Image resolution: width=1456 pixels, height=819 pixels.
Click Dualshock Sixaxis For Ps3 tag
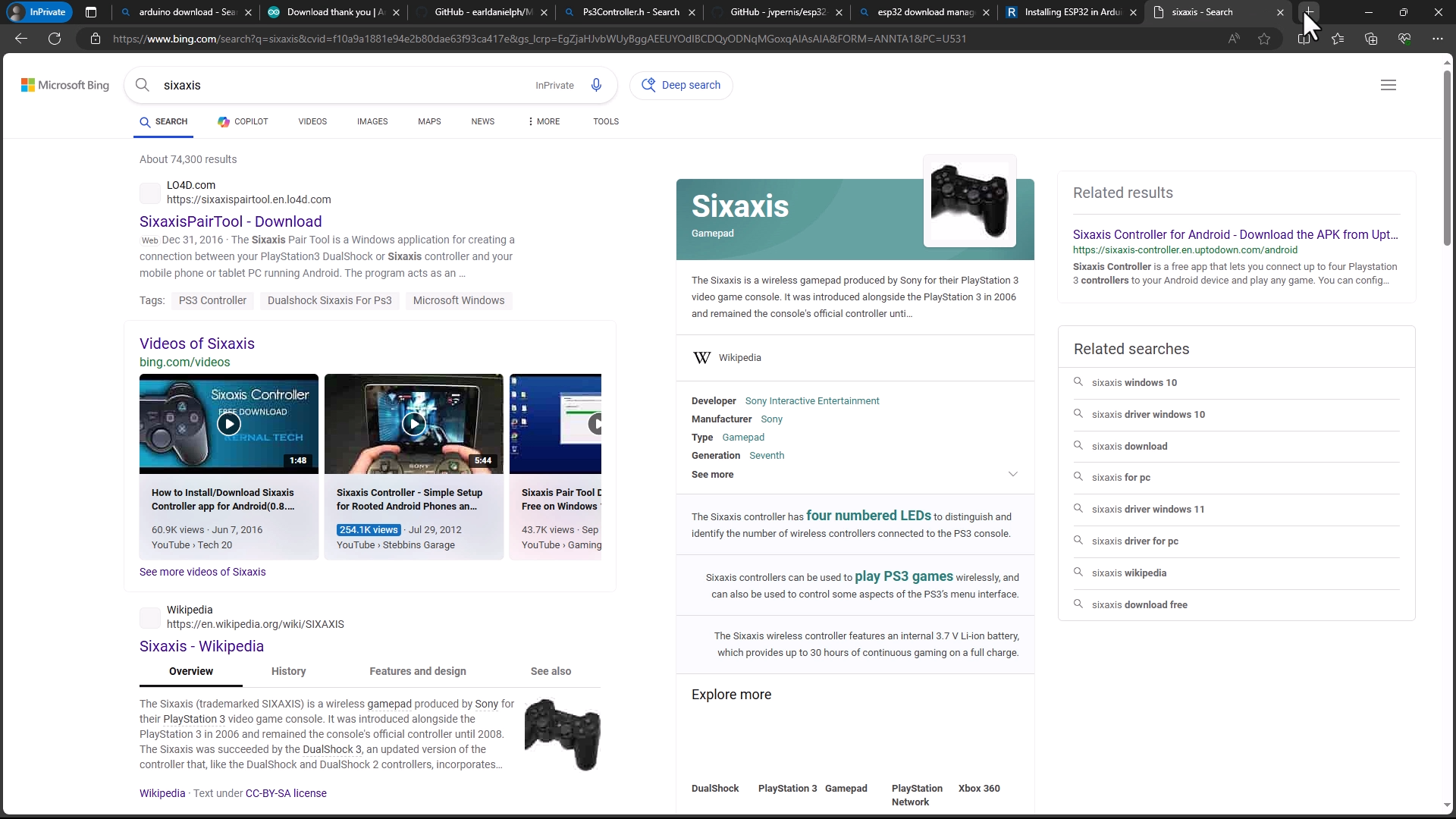tap(330, 301)
